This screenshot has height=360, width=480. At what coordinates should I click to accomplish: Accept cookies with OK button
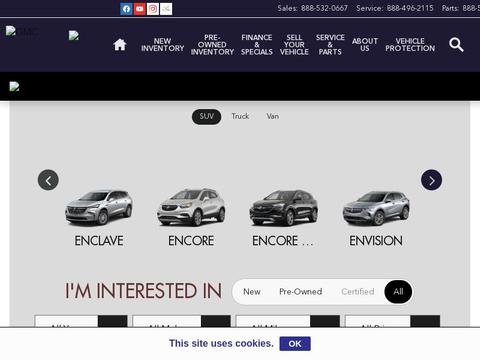coord(295,344)
